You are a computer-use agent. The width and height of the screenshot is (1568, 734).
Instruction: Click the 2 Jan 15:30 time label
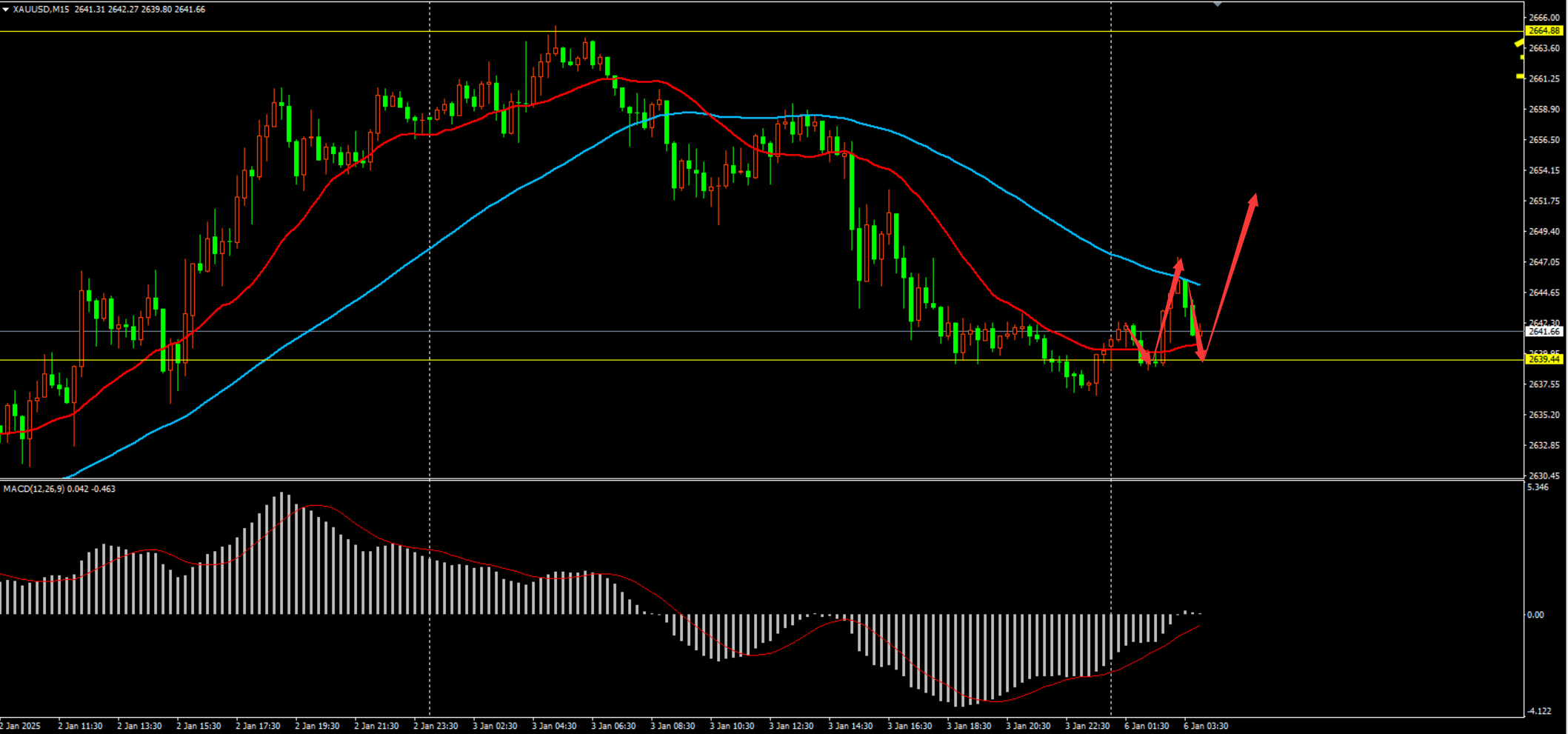(198, 726)
